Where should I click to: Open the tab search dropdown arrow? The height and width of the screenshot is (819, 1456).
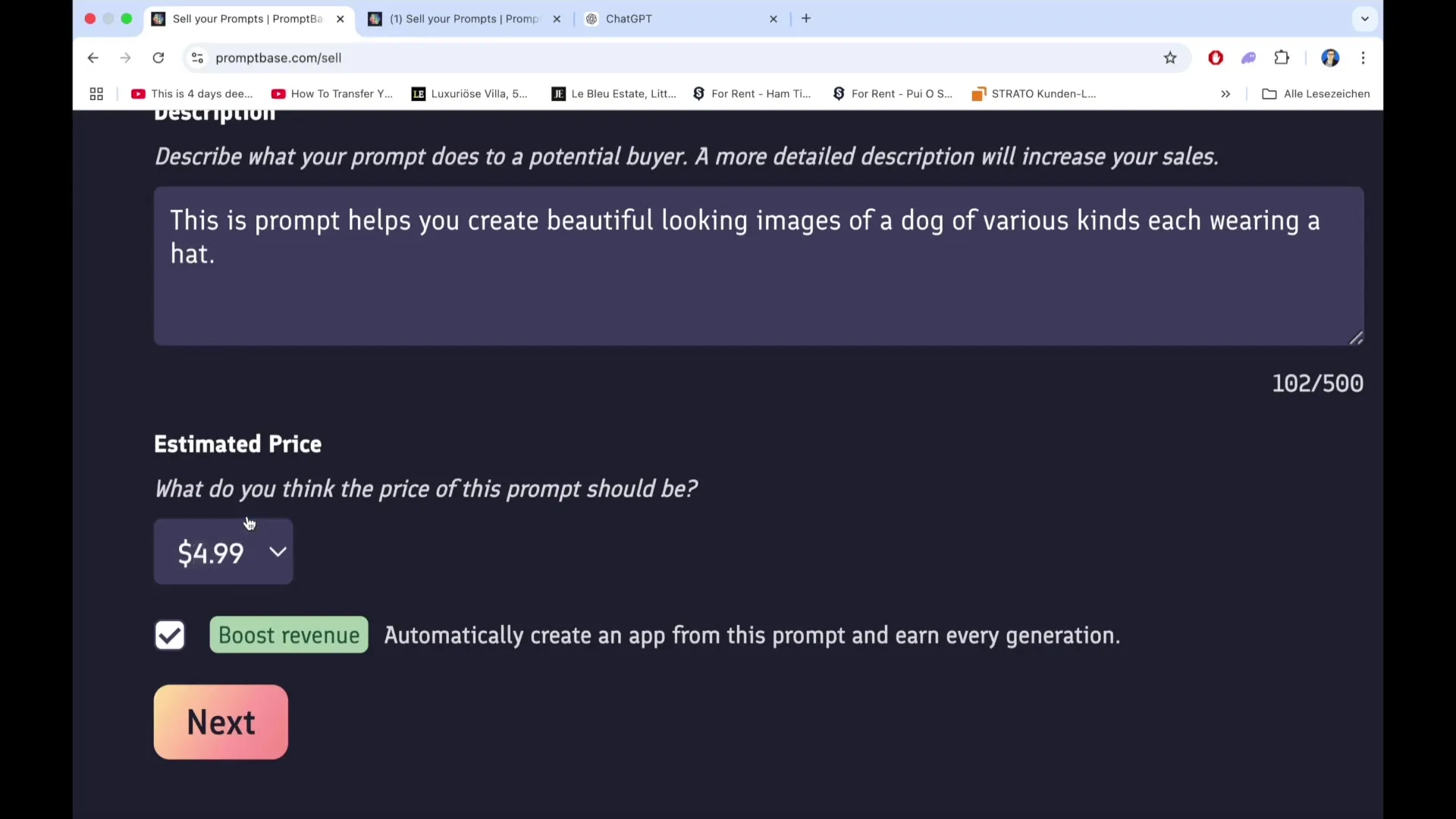point(1365,19)
